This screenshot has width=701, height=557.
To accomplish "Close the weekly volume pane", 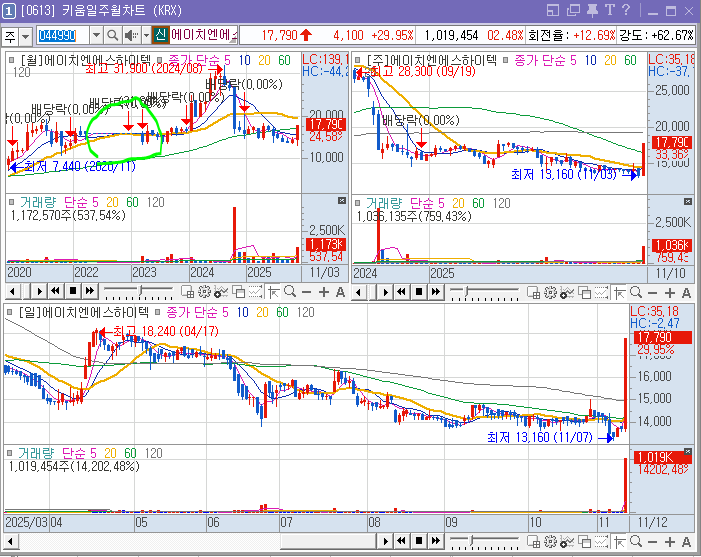I will [x=688, y=202].
